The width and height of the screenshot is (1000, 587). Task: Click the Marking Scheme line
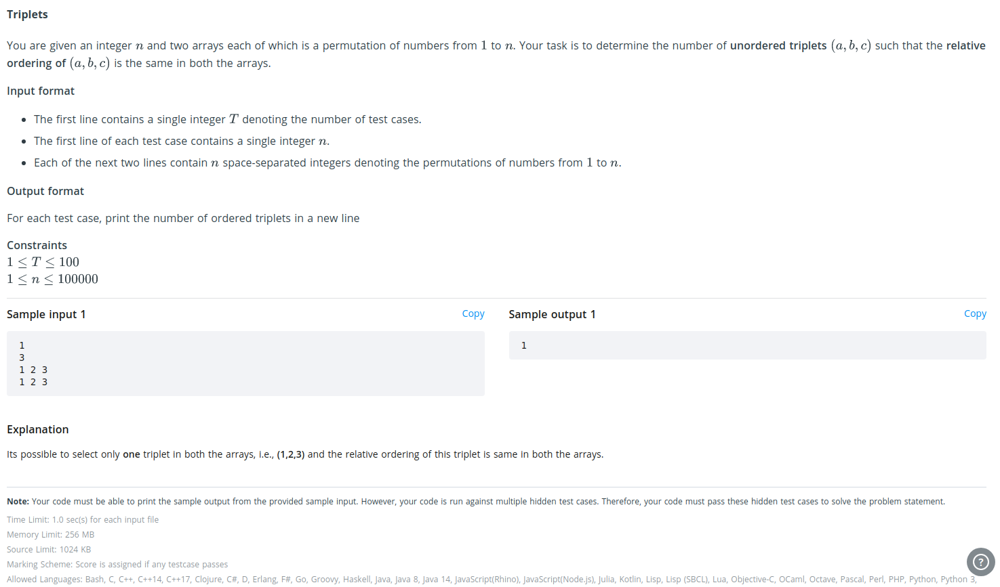(117, 565)
